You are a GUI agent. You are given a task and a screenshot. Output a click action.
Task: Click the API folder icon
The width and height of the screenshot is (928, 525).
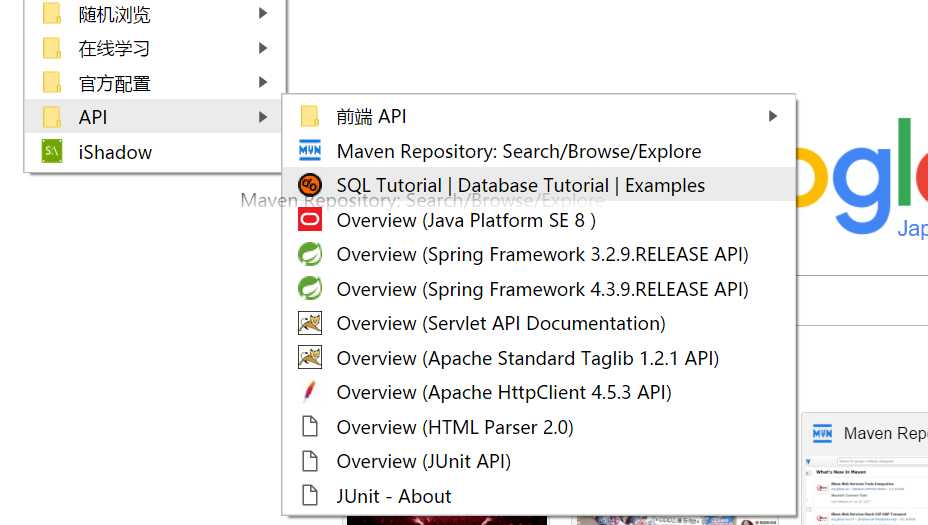coord(51,117)
